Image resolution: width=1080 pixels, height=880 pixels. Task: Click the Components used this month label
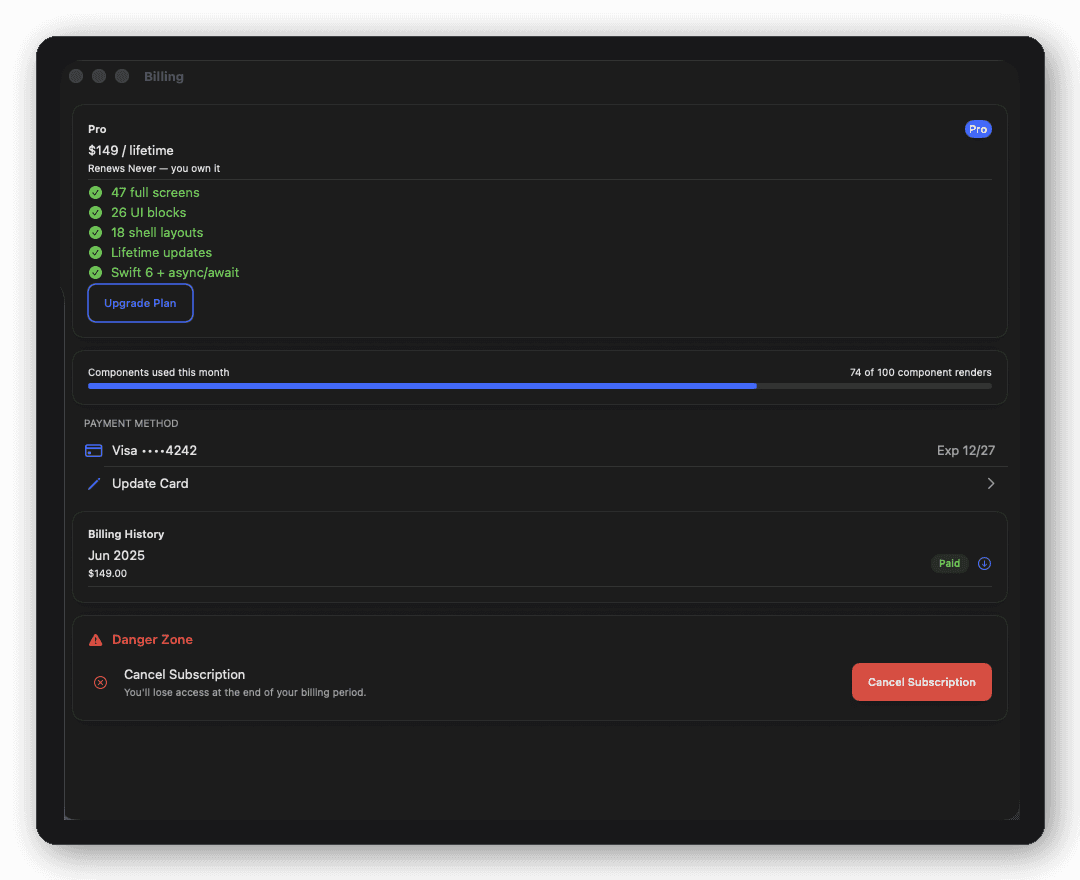(158, 372)
